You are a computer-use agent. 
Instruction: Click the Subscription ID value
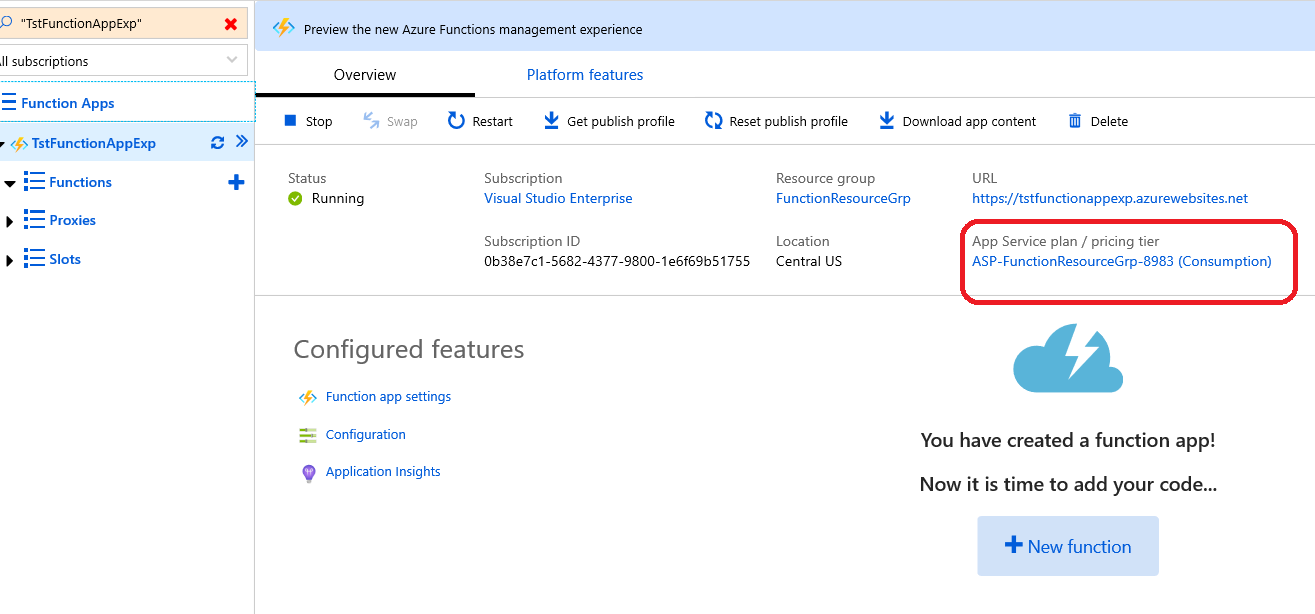click(x=617, y=261)
